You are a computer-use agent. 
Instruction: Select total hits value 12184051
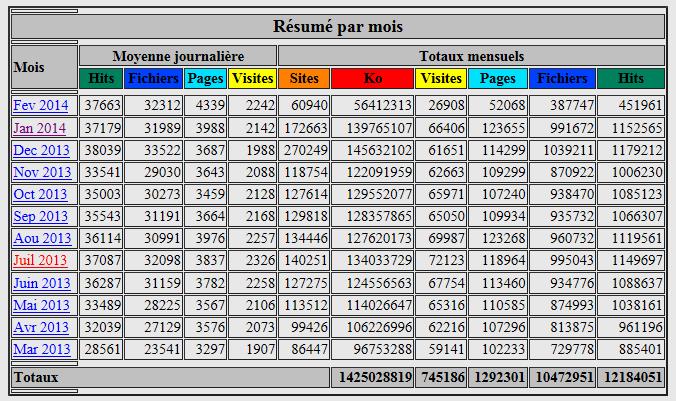pyautogui.click(x=631, y=377)
